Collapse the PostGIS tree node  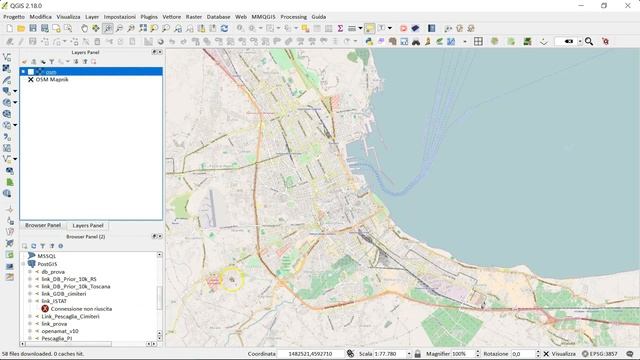(23, 264)
